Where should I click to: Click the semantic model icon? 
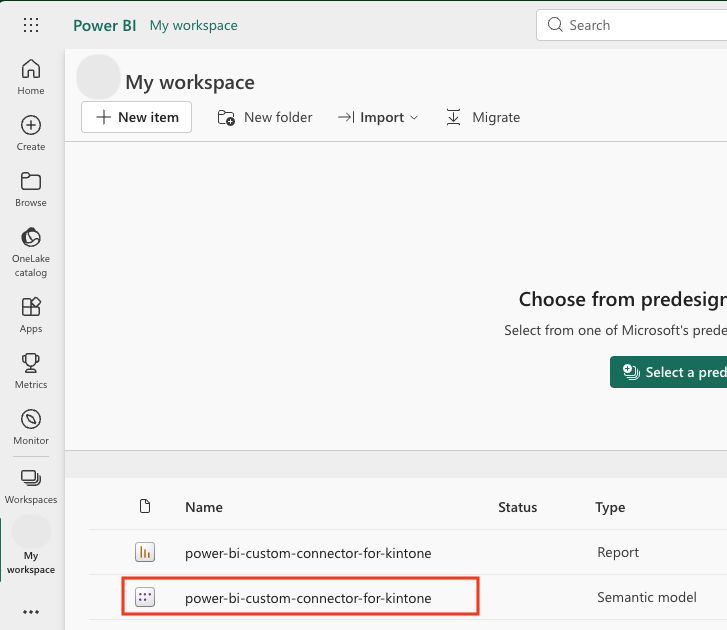[x=145, y=597]
